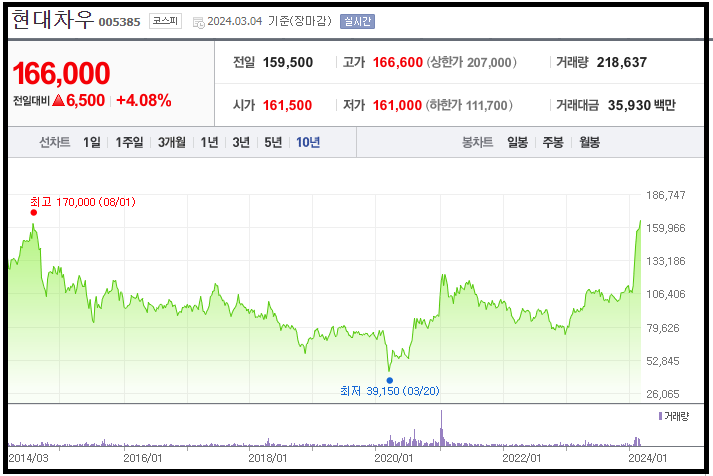
Task: Click the trading volume value 218,637
Action: click(622, 62)
